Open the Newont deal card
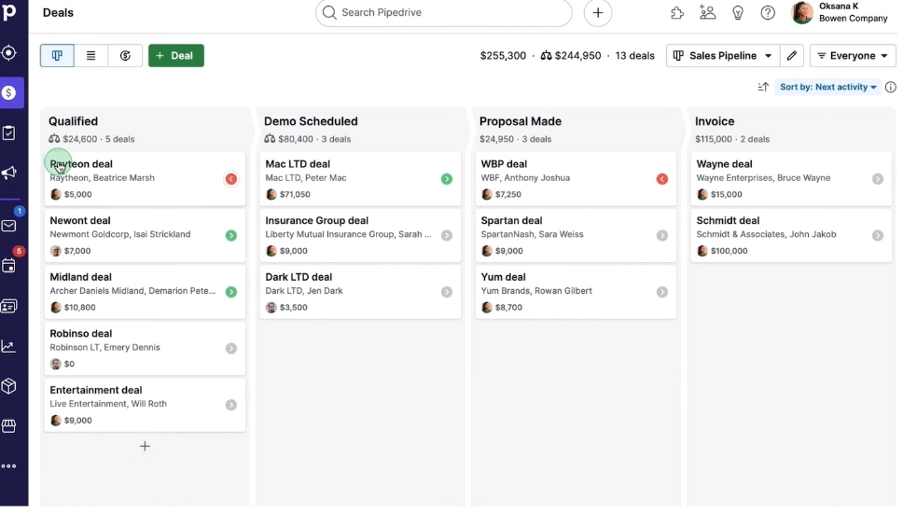 (x=145, y=235)
